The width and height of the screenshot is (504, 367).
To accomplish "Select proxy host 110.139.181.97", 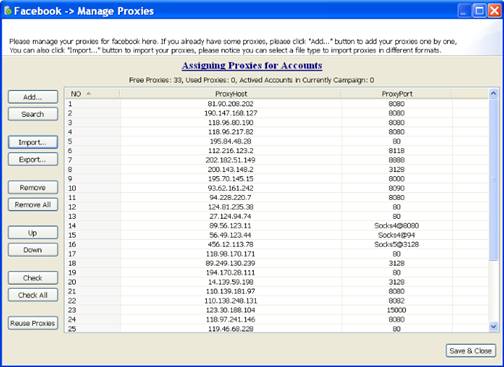I will 230,291.
